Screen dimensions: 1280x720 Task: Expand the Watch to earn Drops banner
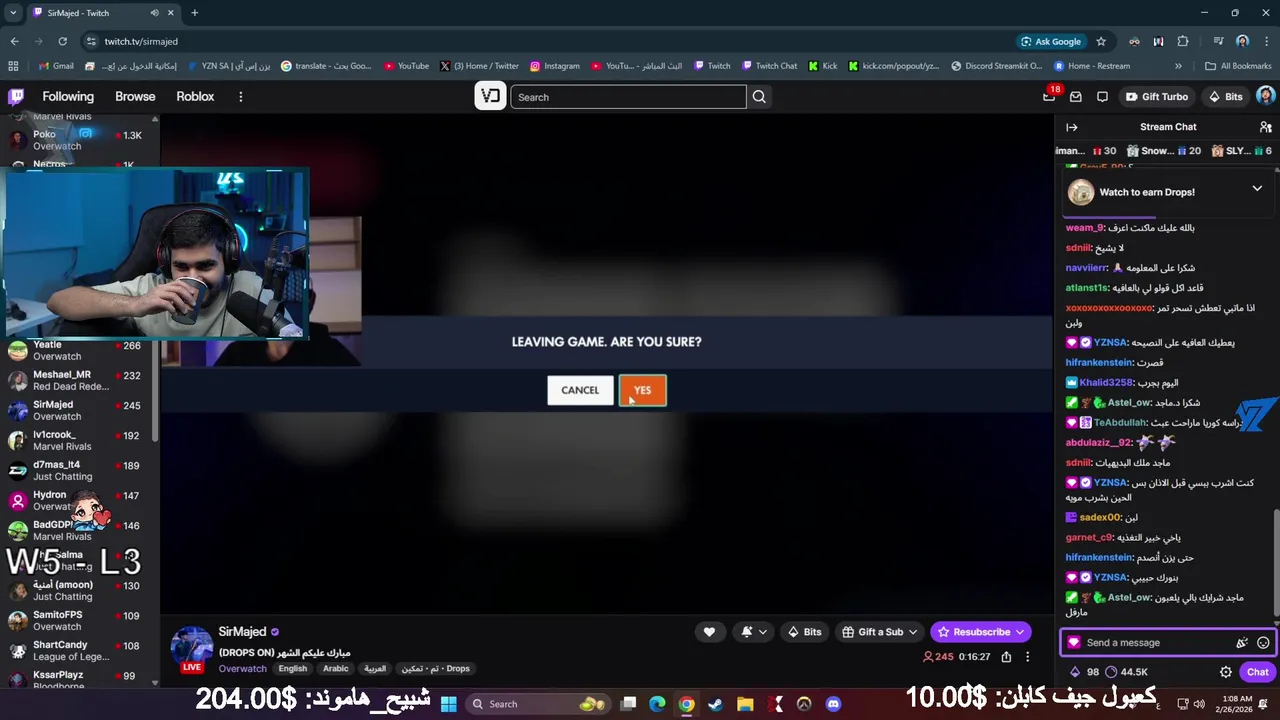(x=1257, y=189)
